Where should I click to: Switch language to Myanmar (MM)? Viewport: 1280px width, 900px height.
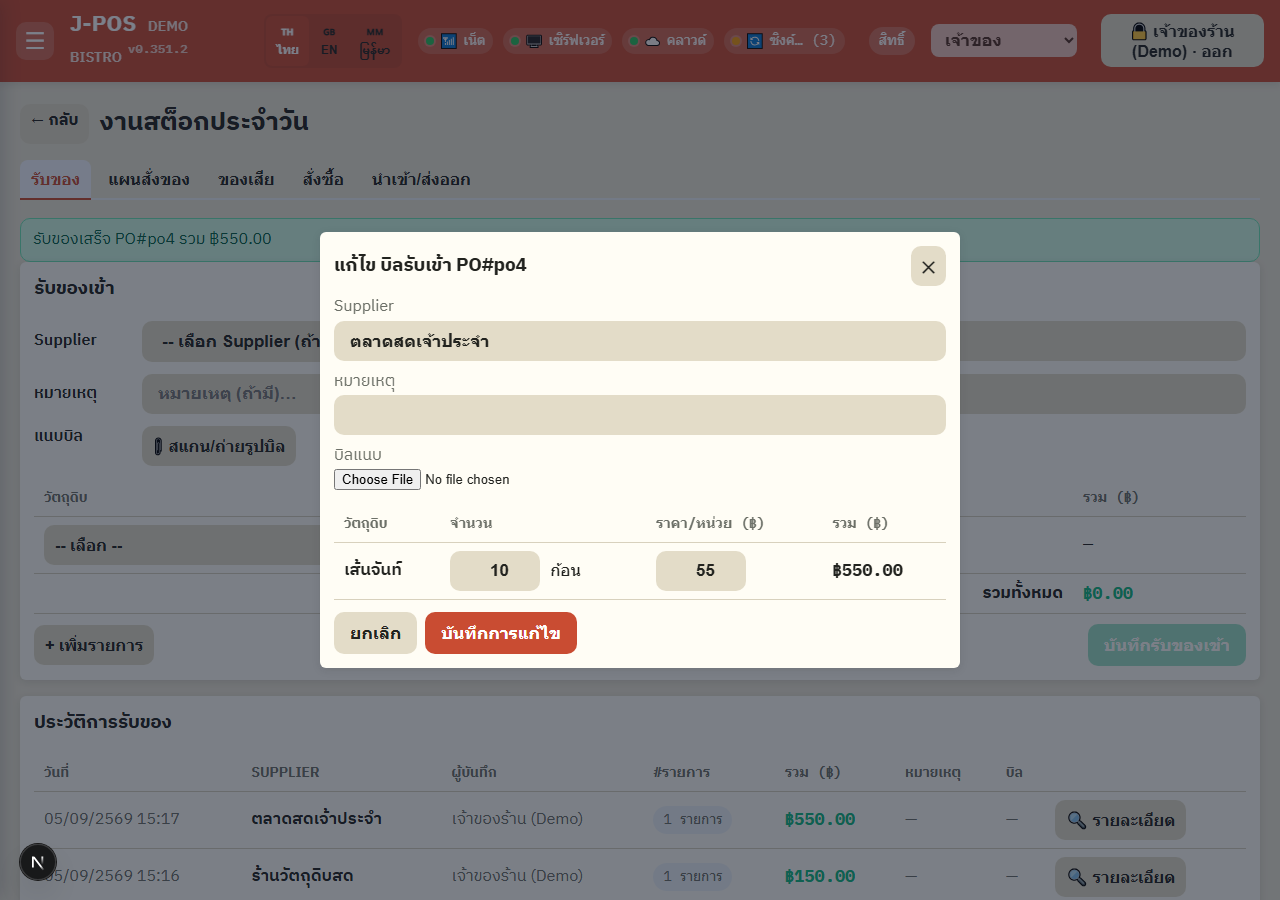[x=374, y=41]
